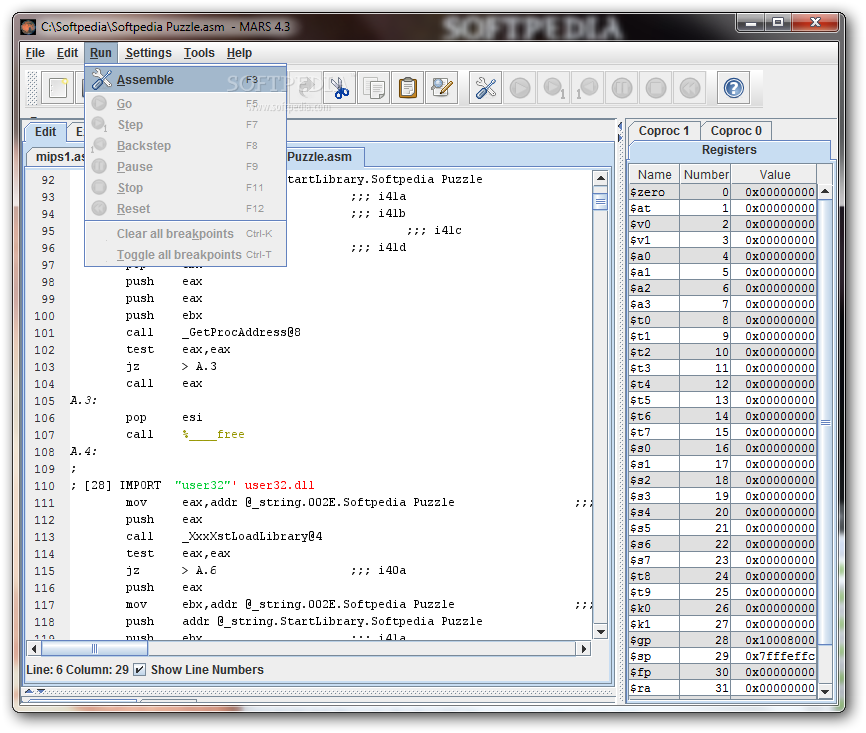Click the Paste clipboard toolbar icon
This screenshot has height=733, width=866.
coord(408,88)
